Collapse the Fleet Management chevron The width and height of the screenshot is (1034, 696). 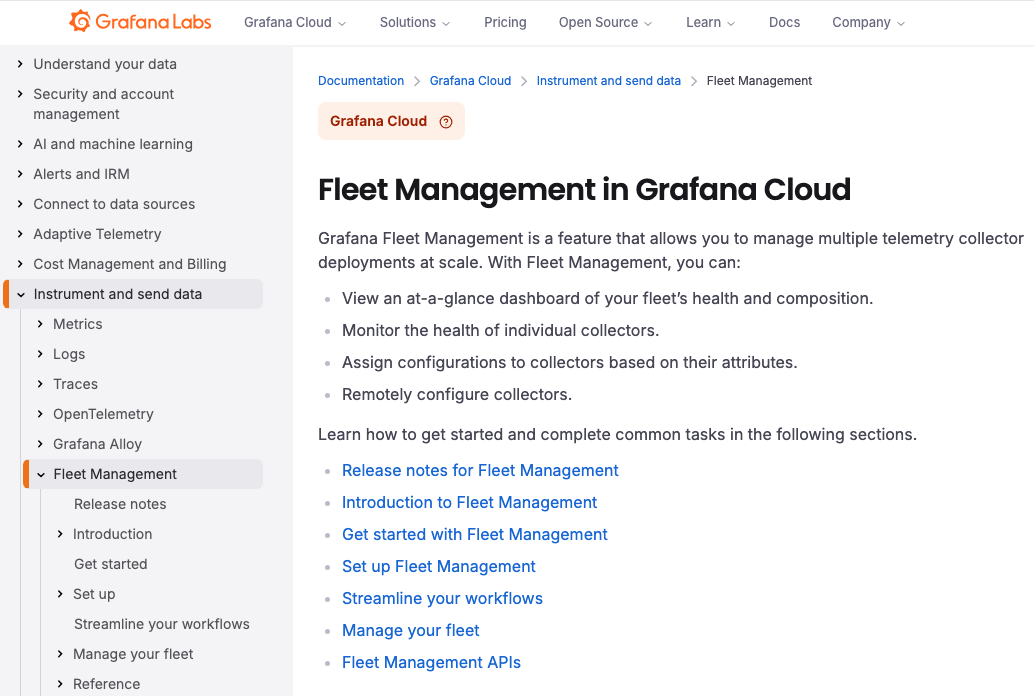41,474
